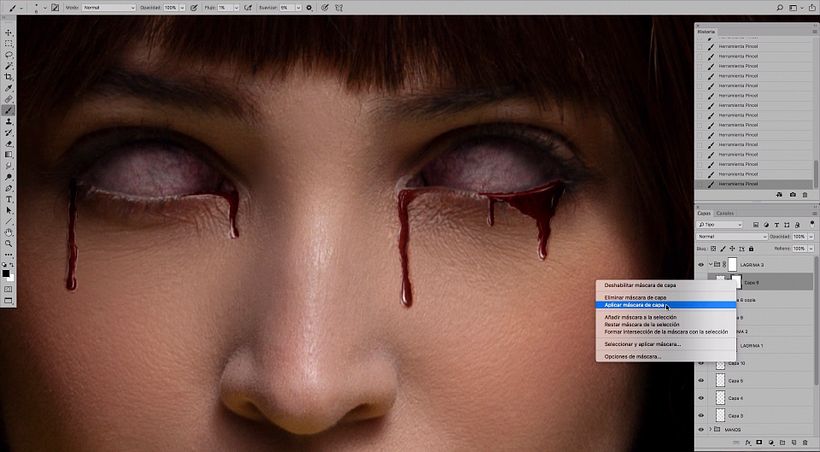Select the Crop tool
The image size is (820, 452).
click(8, 77)
